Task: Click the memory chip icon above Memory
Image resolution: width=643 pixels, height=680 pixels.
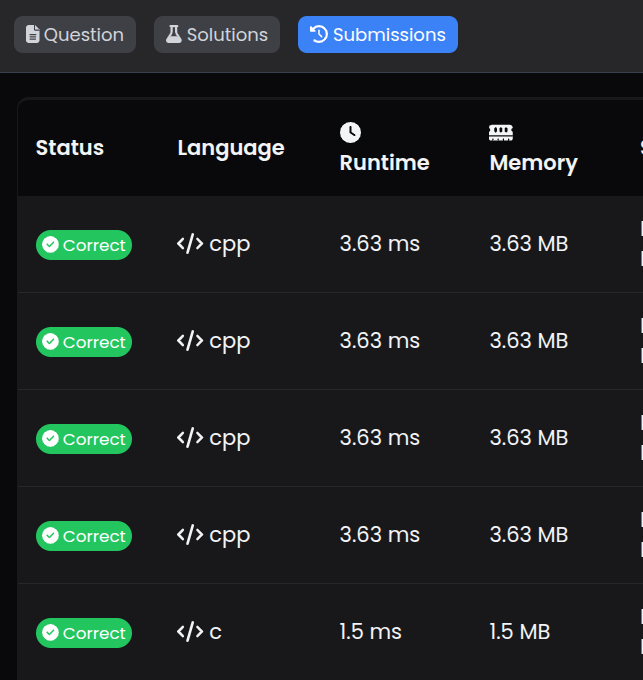Action: [x=501, y=132]
